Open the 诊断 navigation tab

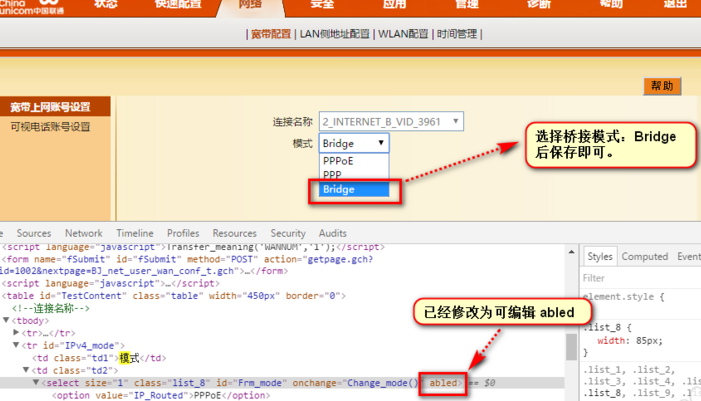[x=539, y=4]
